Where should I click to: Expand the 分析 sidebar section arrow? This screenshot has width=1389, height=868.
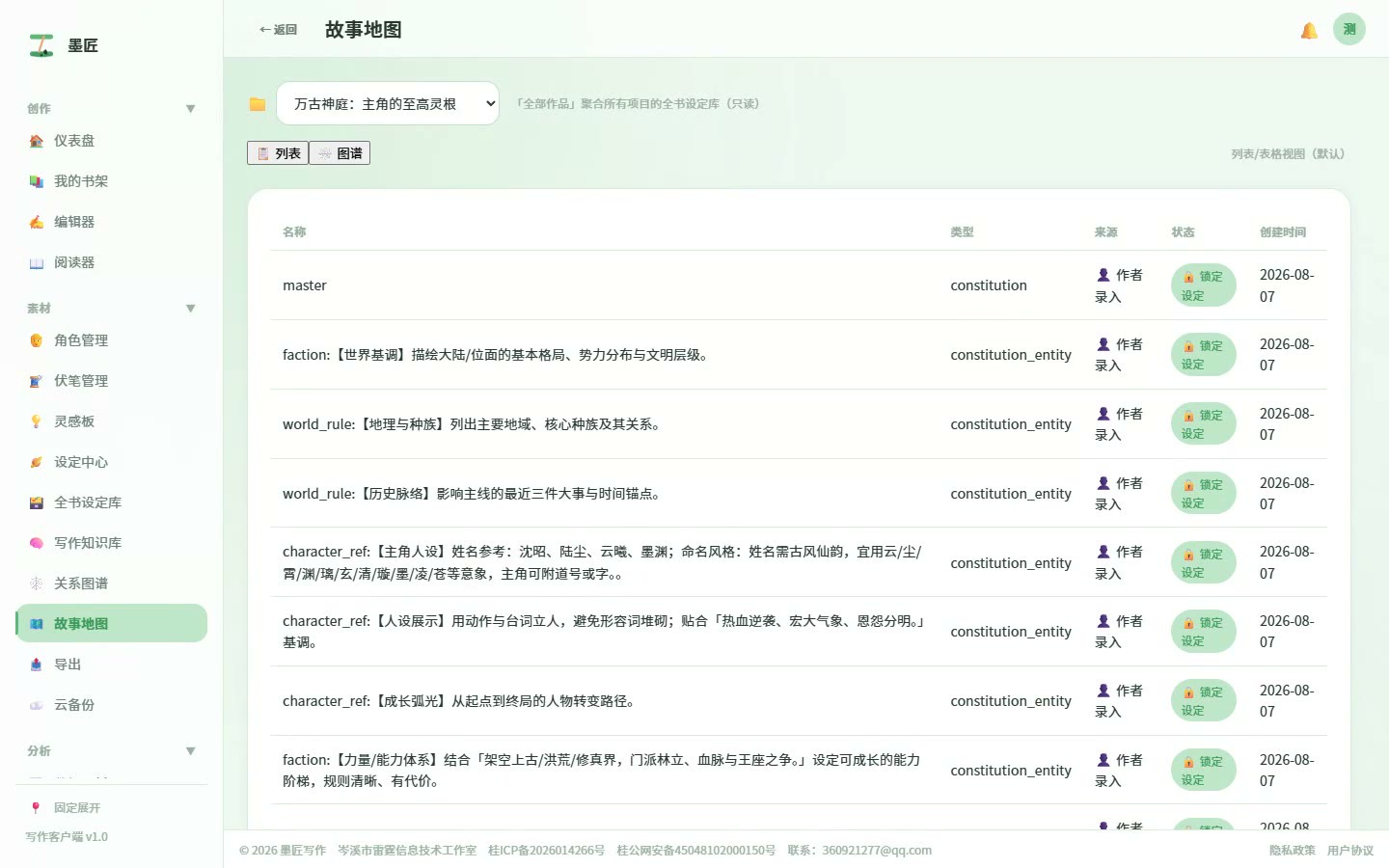(x=191, y=751)
